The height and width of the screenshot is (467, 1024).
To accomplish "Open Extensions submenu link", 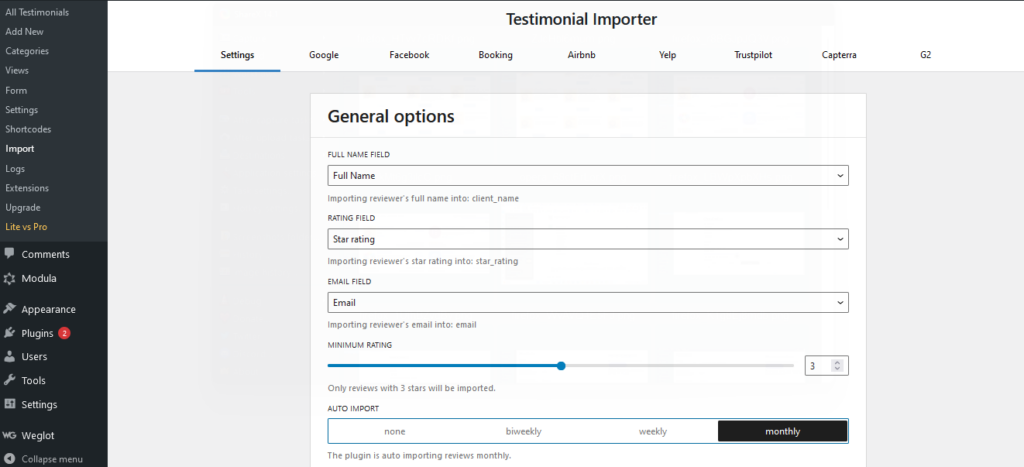I will 27,188.
